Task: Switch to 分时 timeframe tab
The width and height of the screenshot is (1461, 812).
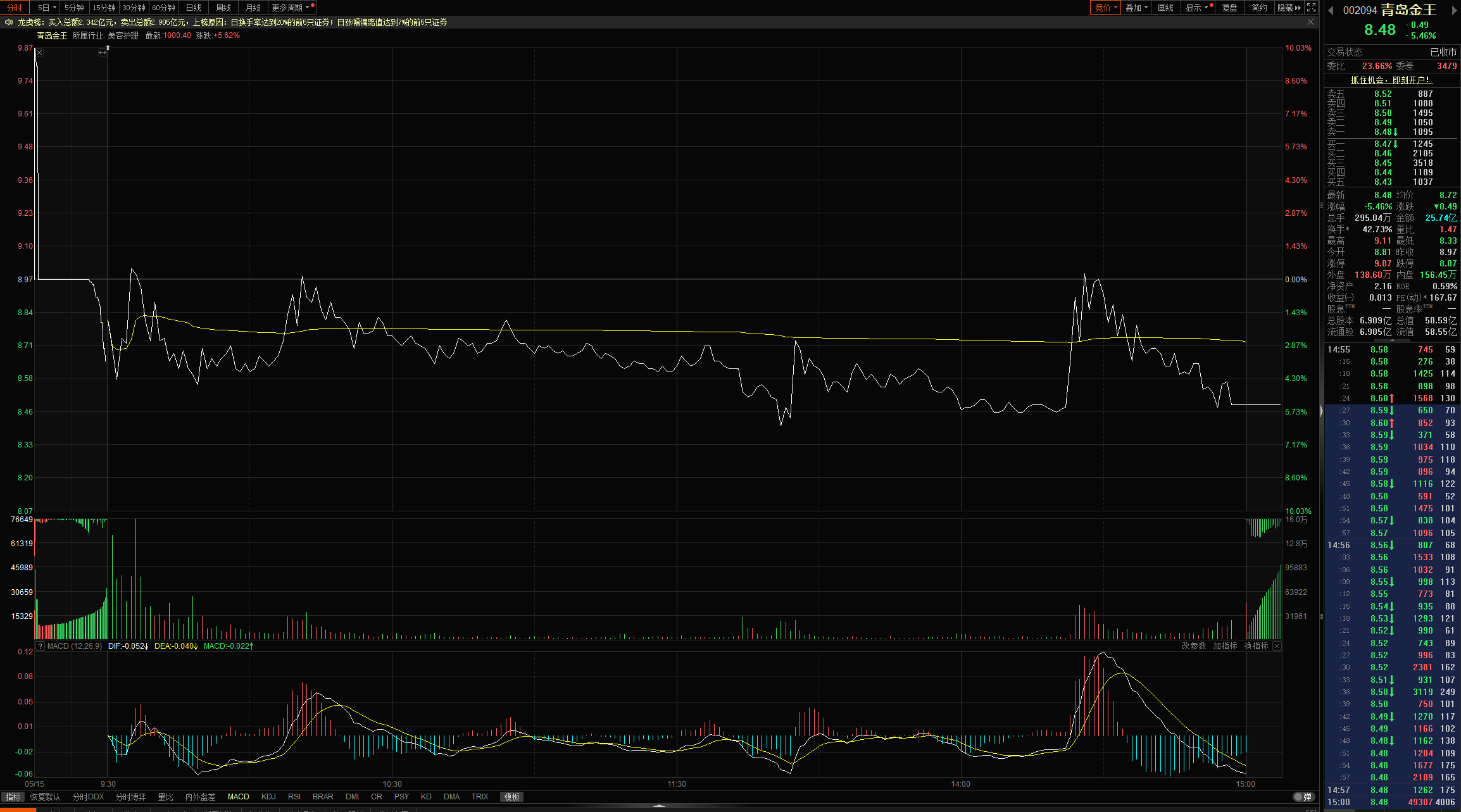Action: 15,8
